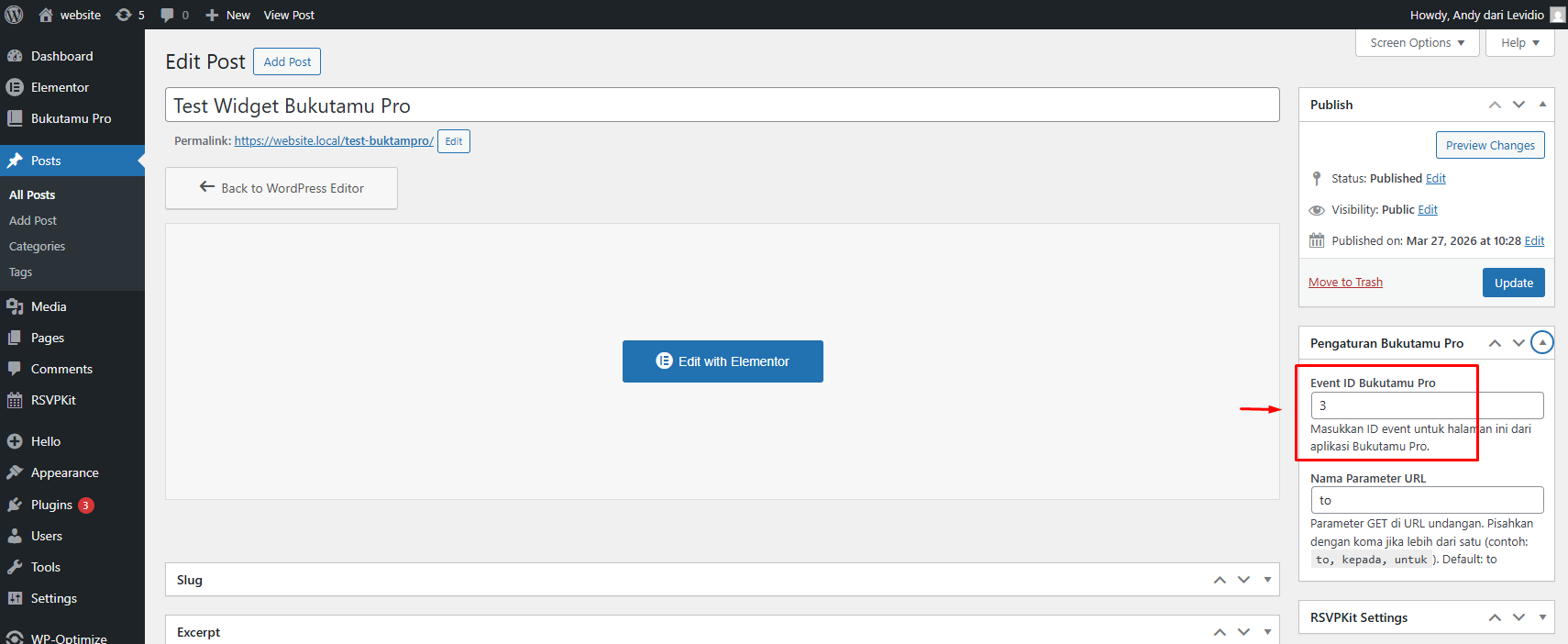
Task: Click Move to Trash link
Action: (x=1345, y=282)
